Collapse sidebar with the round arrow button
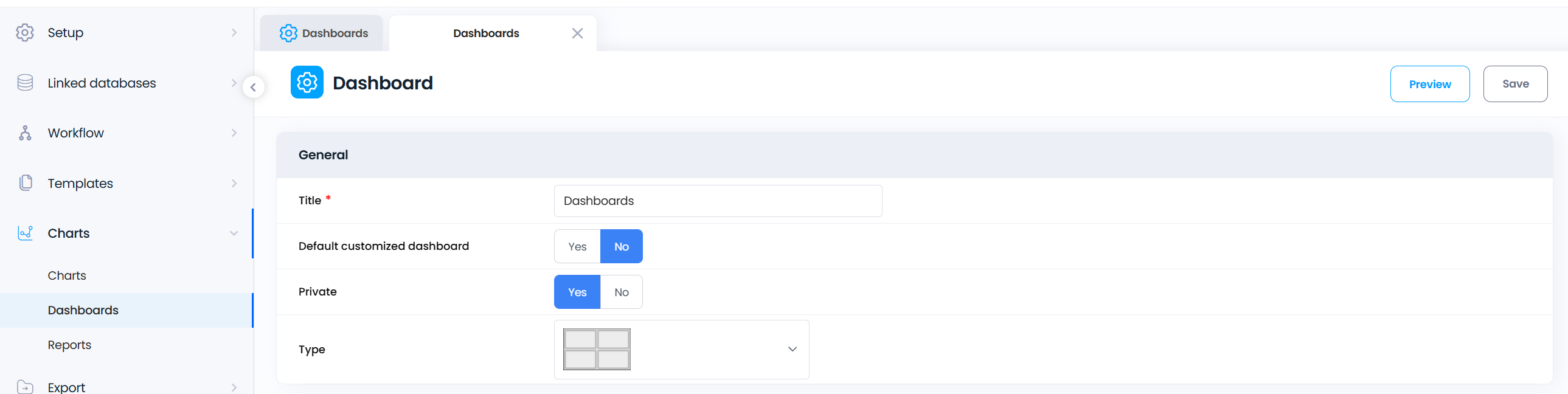Screen dimensions: 1568x394 [253, 87]
